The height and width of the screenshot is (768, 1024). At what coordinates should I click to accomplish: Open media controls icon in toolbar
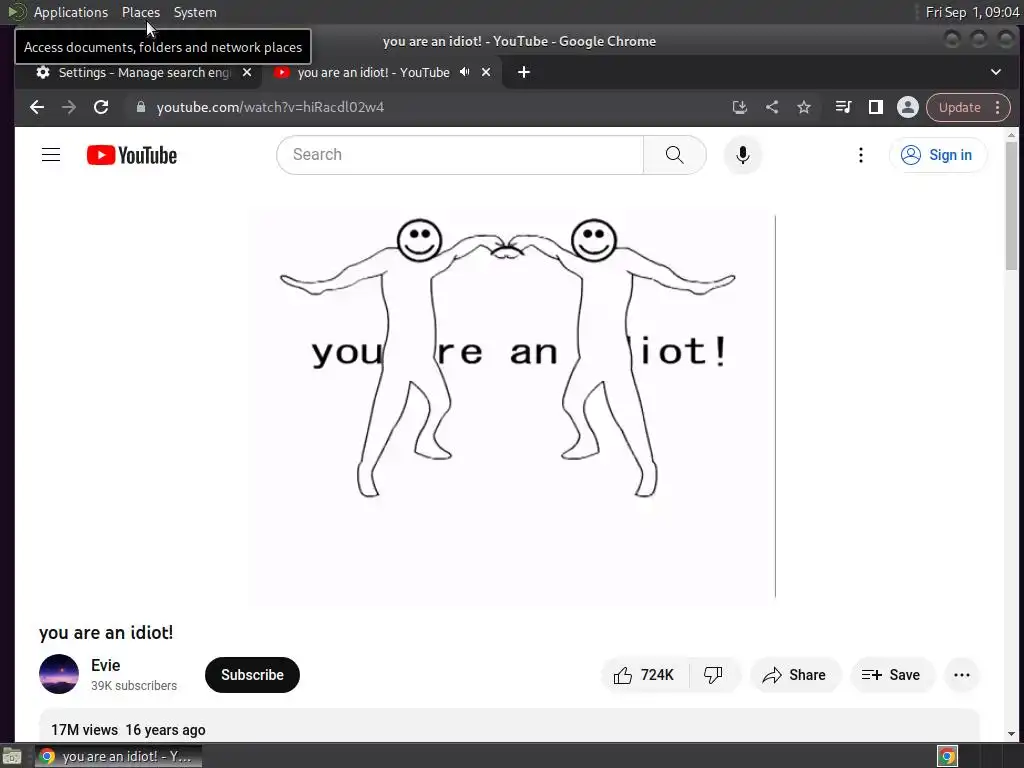point(843,107)
